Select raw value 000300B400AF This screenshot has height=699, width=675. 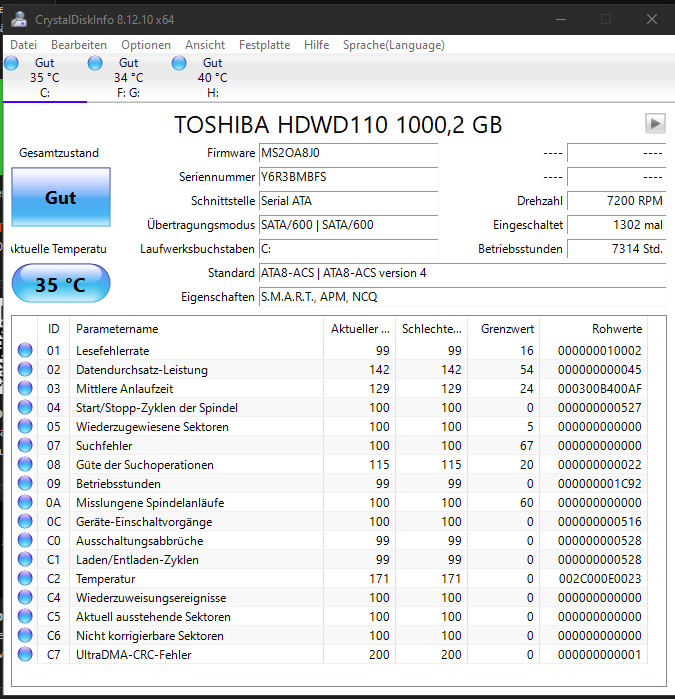[600, 389]
